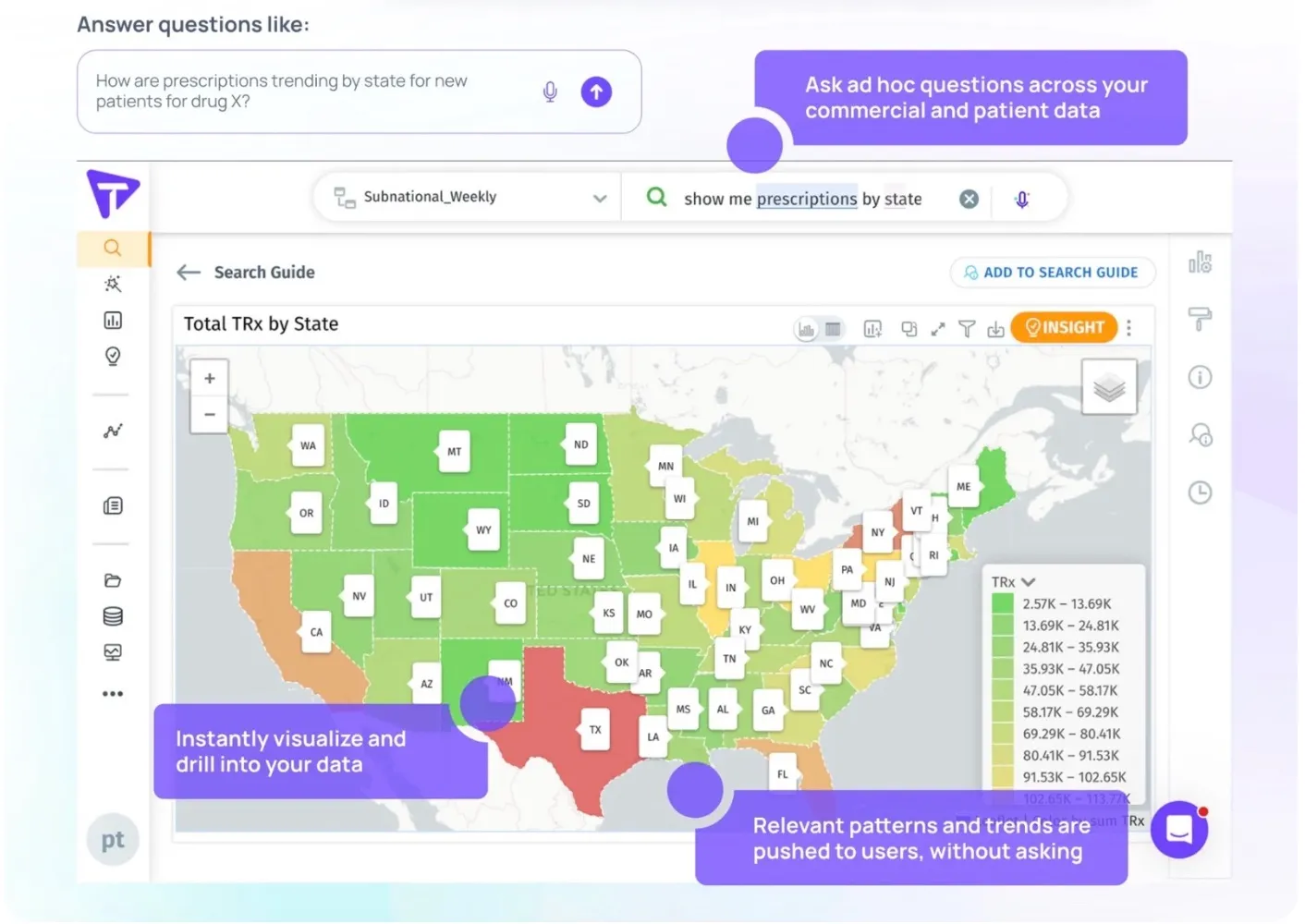Screen dimensions: 1305x924
Task: Open the sparkle insights icon in left sidebar
Action: (113, 284)
